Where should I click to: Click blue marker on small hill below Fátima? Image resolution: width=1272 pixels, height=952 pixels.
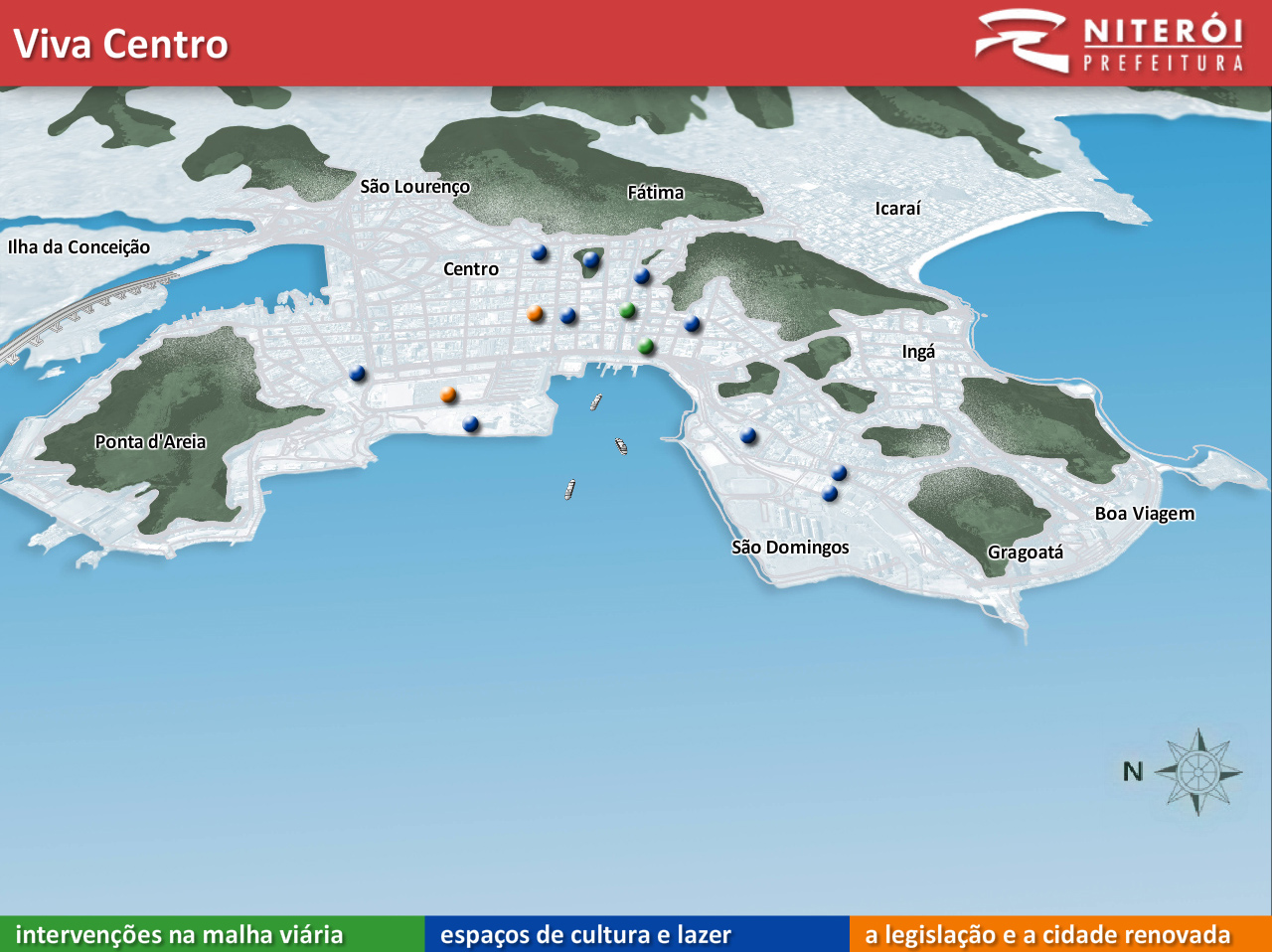tap(591, 259)
